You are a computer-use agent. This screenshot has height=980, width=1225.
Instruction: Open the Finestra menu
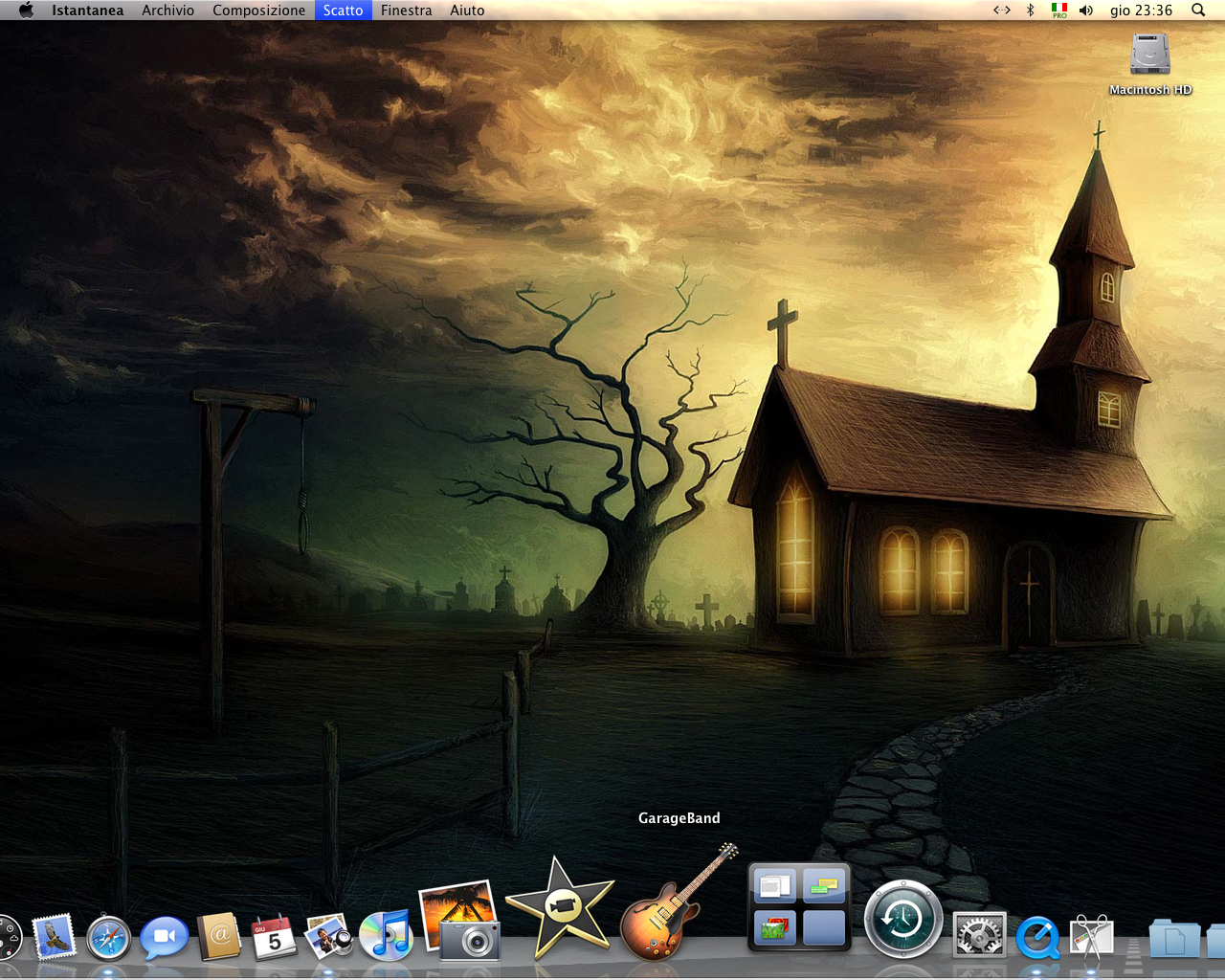[406, 11]
